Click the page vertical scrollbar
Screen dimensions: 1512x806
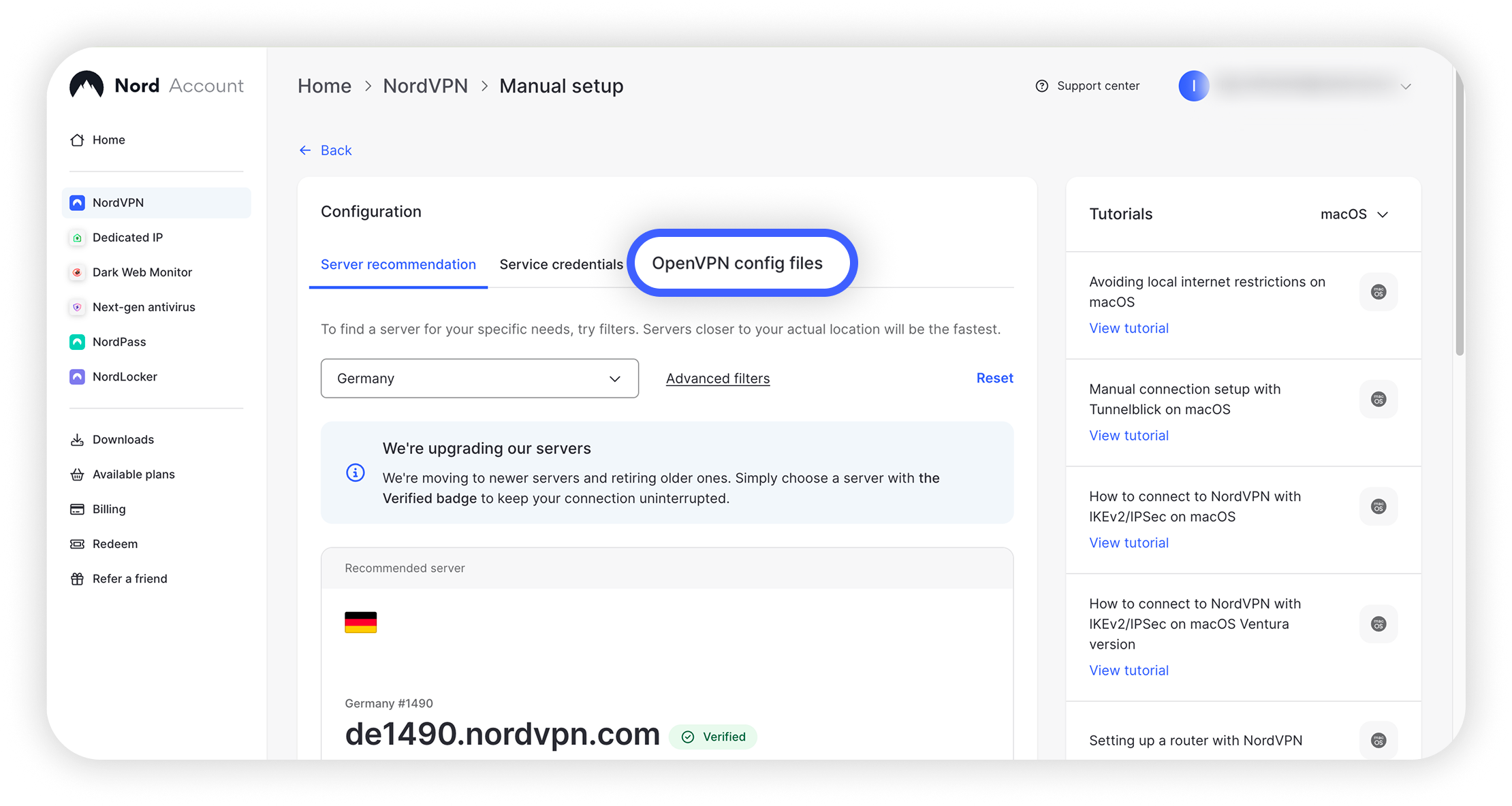pyautogui.click(x=1460, y=211)
